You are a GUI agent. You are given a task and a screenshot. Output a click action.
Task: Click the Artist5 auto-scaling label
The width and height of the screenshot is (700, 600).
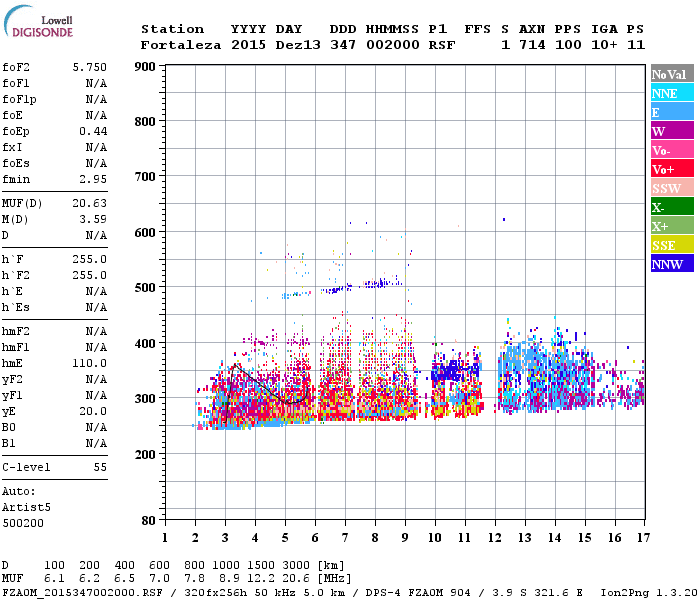(26, 508)
